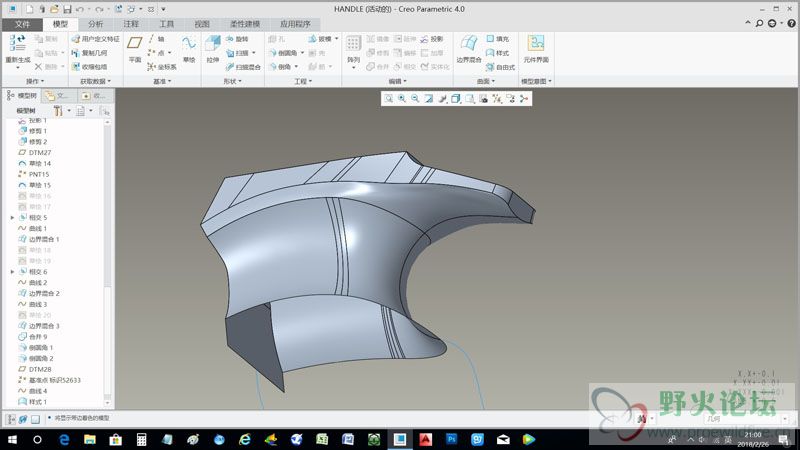800x450 pixels.
Task: Toggle annotation display in graphics toolbar
Action: coord(510,98)
